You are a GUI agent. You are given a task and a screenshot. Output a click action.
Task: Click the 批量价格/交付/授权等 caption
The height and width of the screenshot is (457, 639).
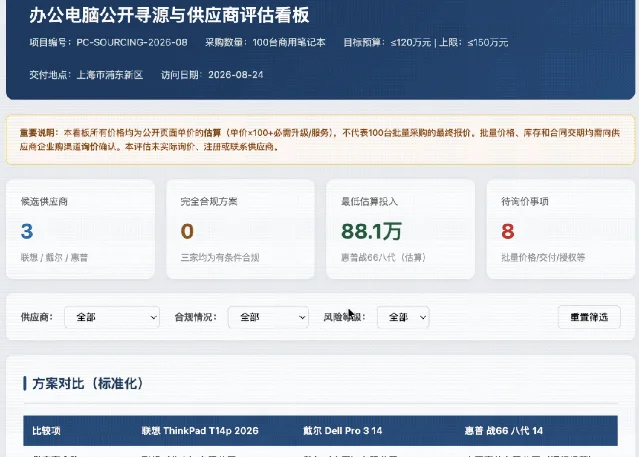(543, 258)
